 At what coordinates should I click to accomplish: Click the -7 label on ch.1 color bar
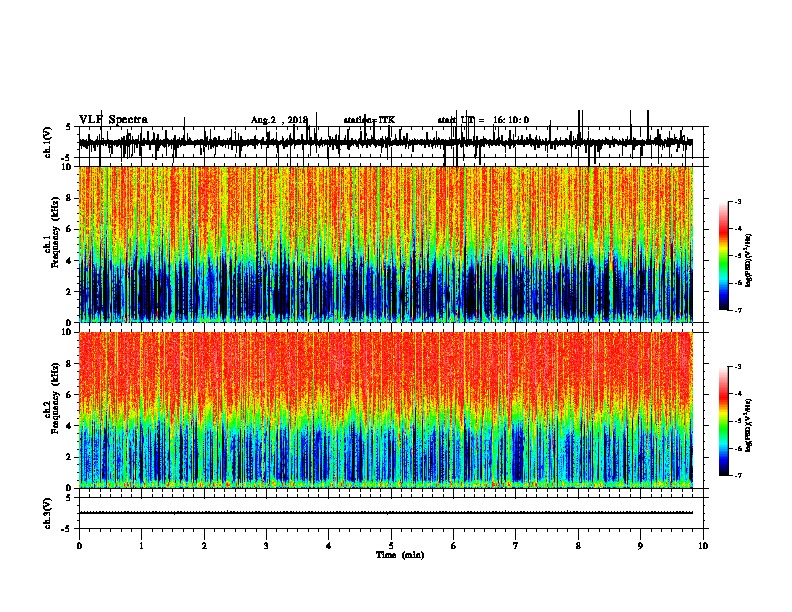pos(738,311)
